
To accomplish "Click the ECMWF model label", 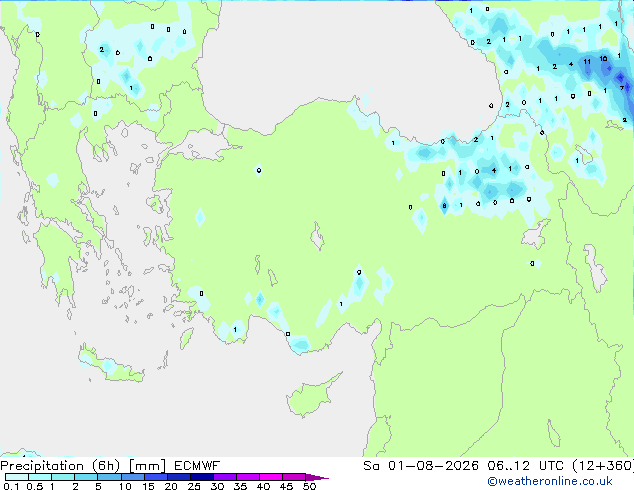I will coord(197,466).
